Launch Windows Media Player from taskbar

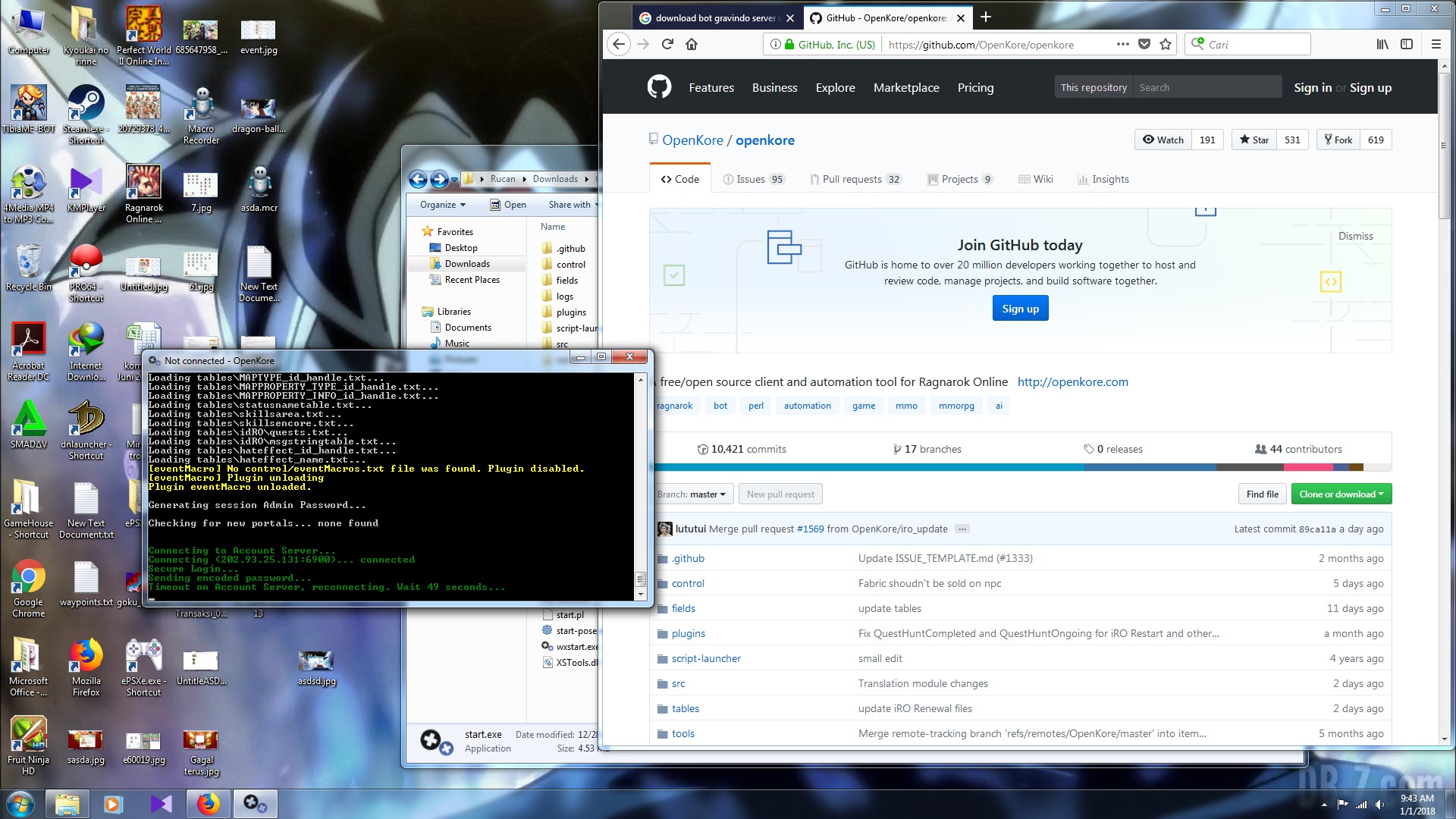[x=113, y=803]
